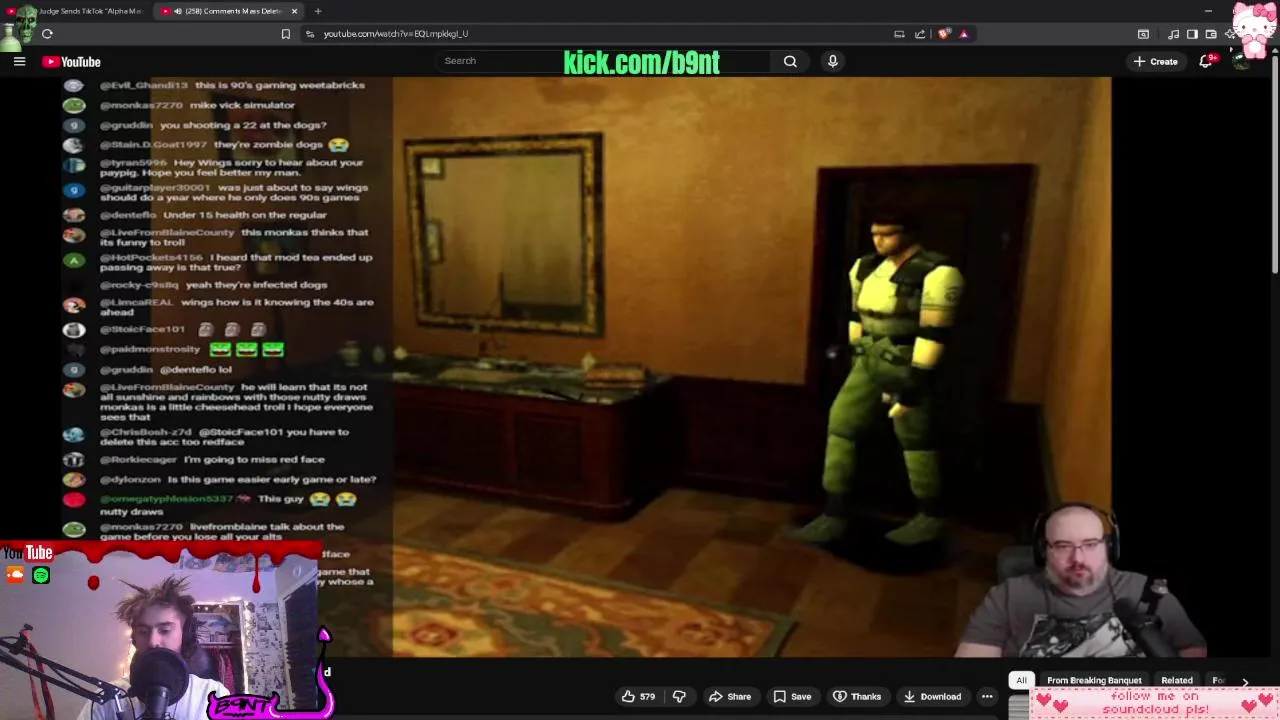Toggle the browser sidebar panel icon
Image resolution: width=1280 pixels, height=720 pixels.
tap(1192, 34)
